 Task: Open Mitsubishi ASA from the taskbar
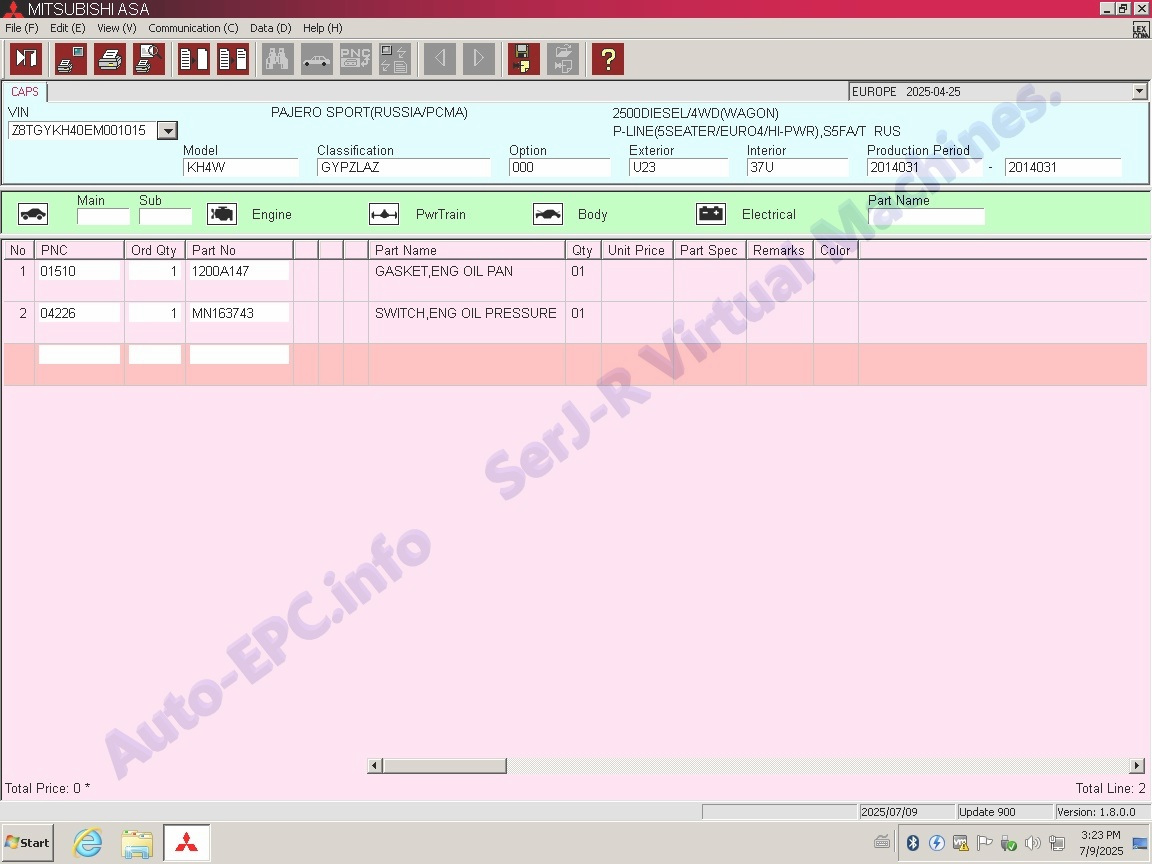point(186,843)
